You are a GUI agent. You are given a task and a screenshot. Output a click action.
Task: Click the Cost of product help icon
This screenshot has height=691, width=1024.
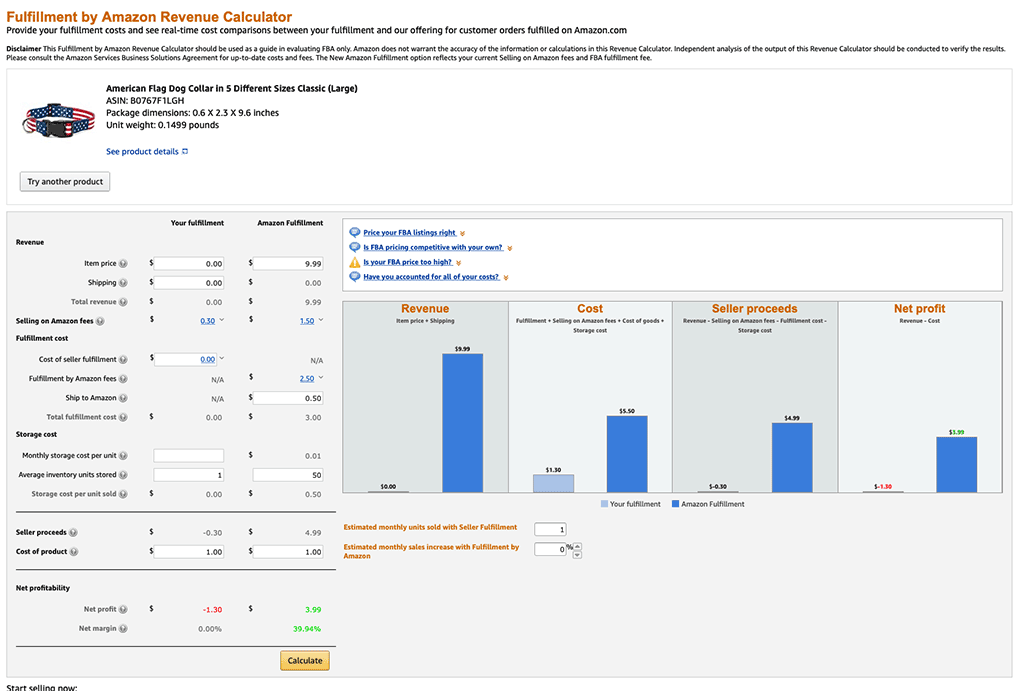[x=74, y=552]
